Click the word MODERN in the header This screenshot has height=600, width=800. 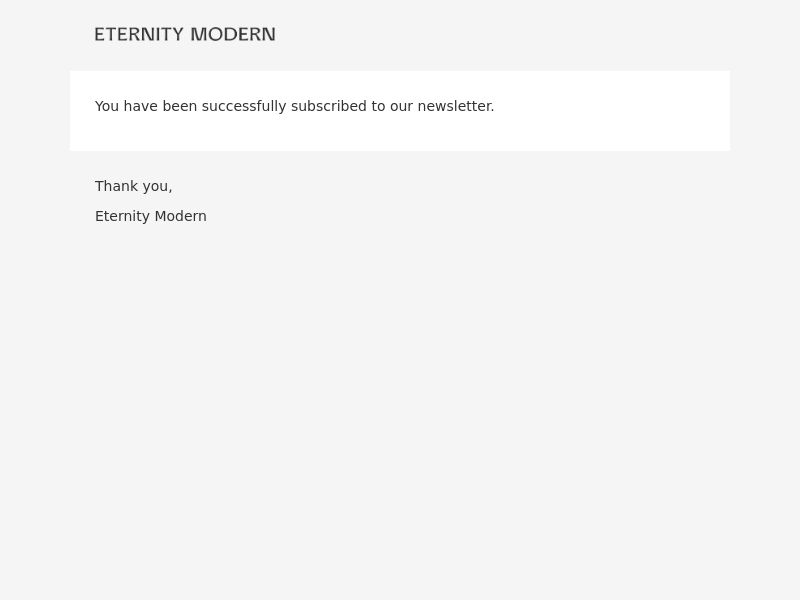click(233, 35)
